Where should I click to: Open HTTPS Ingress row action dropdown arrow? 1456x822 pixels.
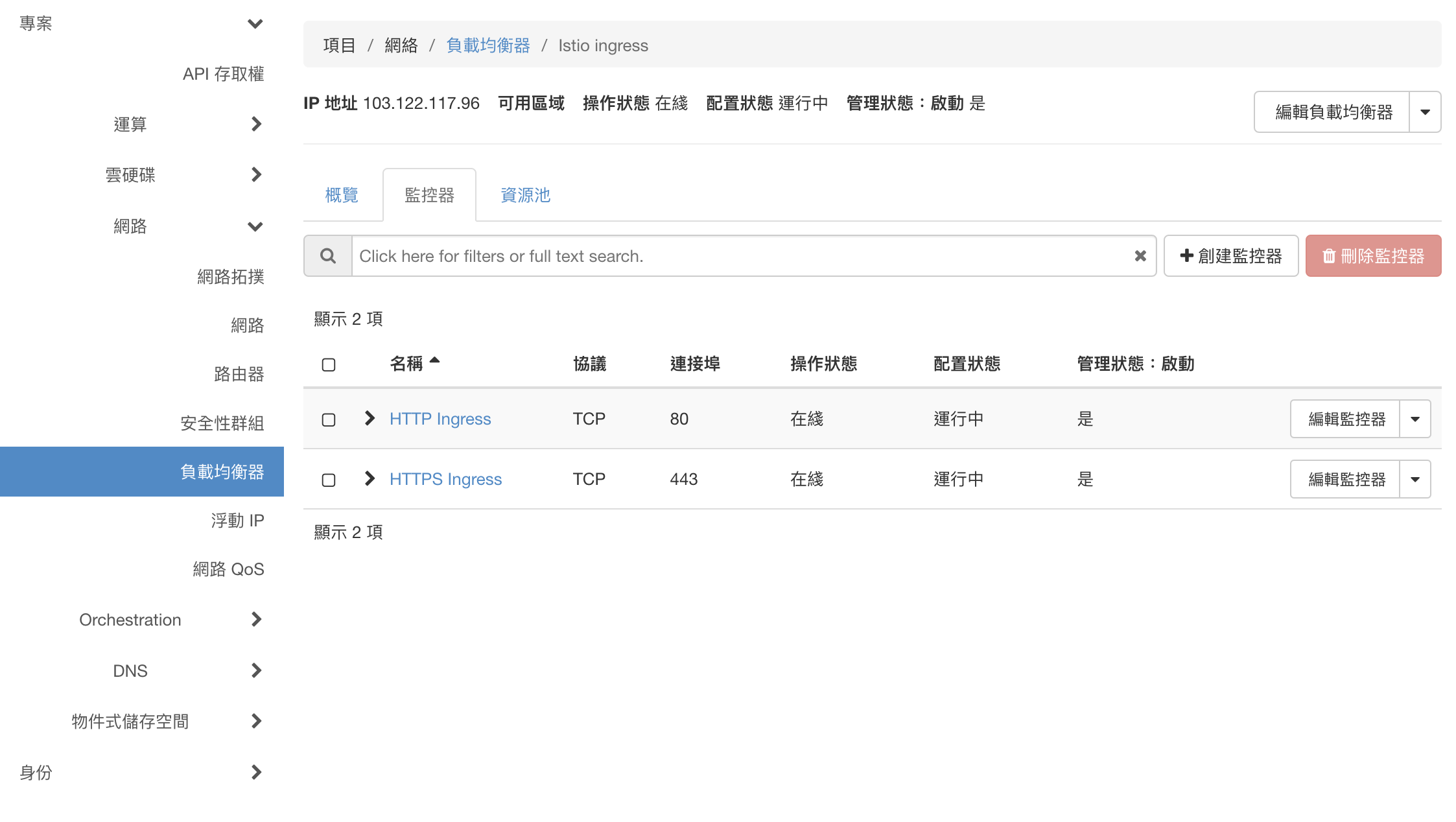point(1415,479)
